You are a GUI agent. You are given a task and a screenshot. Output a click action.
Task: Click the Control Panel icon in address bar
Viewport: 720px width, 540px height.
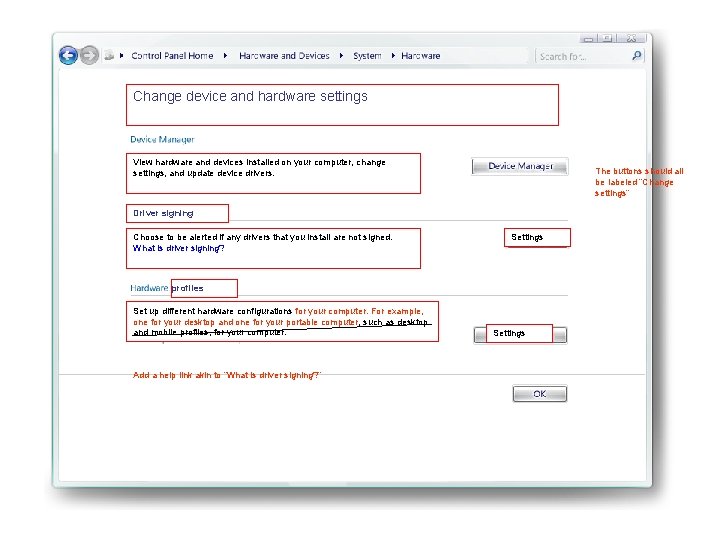109,56
